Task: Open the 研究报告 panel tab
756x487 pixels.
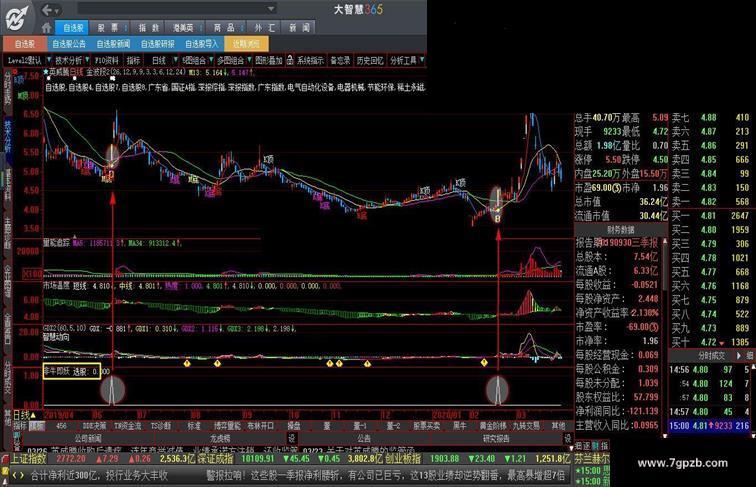Action: point(496,439)
